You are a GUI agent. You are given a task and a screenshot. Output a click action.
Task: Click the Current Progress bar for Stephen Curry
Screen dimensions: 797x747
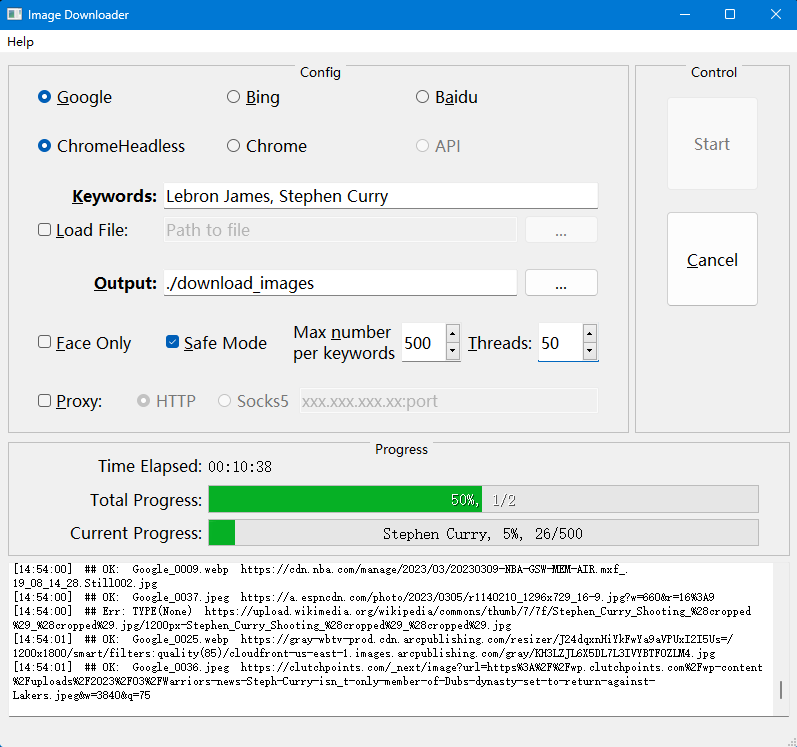(483, 533)
